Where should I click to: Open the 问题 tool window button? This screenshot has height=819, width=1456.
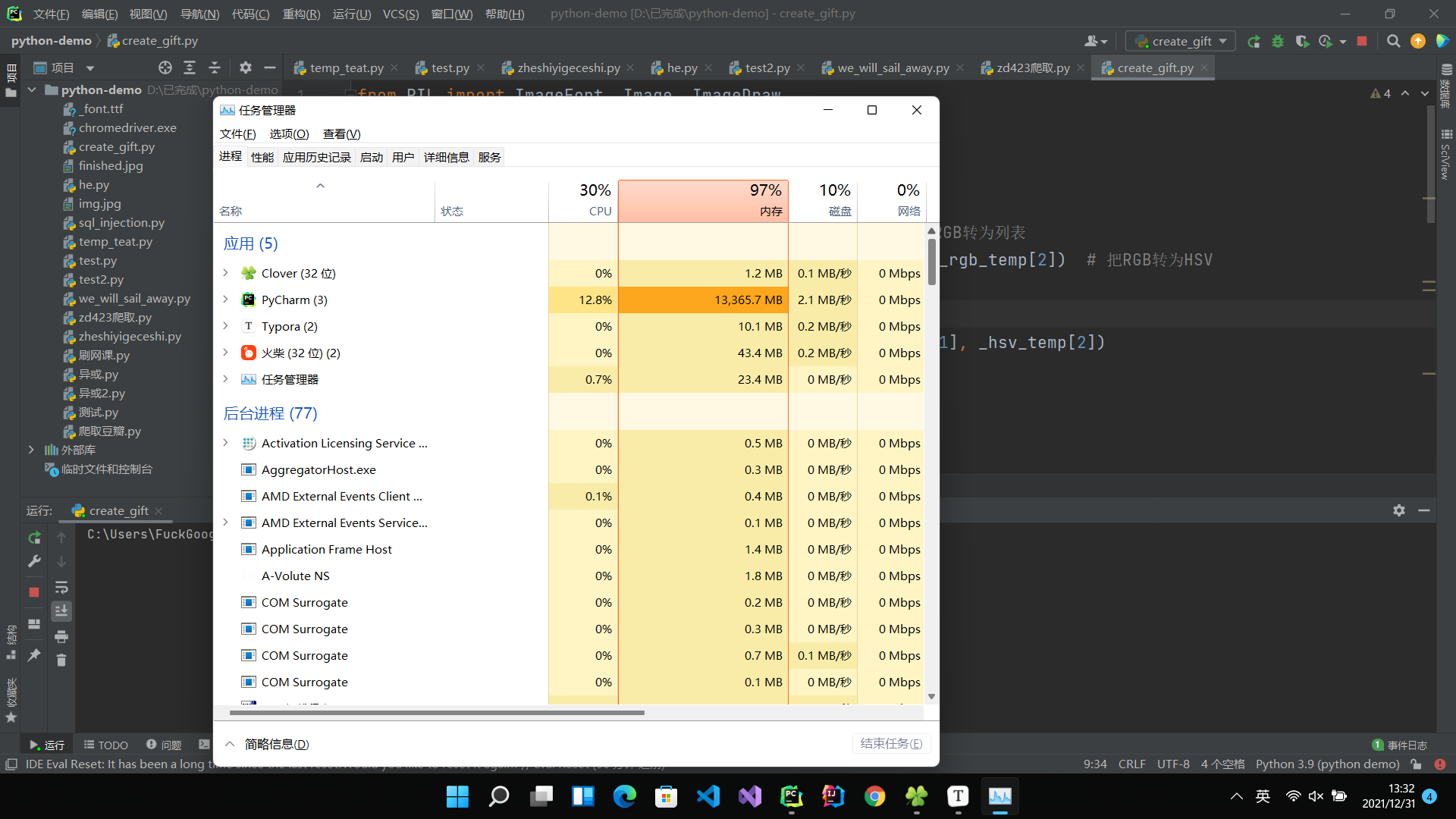tap(164, 745)
